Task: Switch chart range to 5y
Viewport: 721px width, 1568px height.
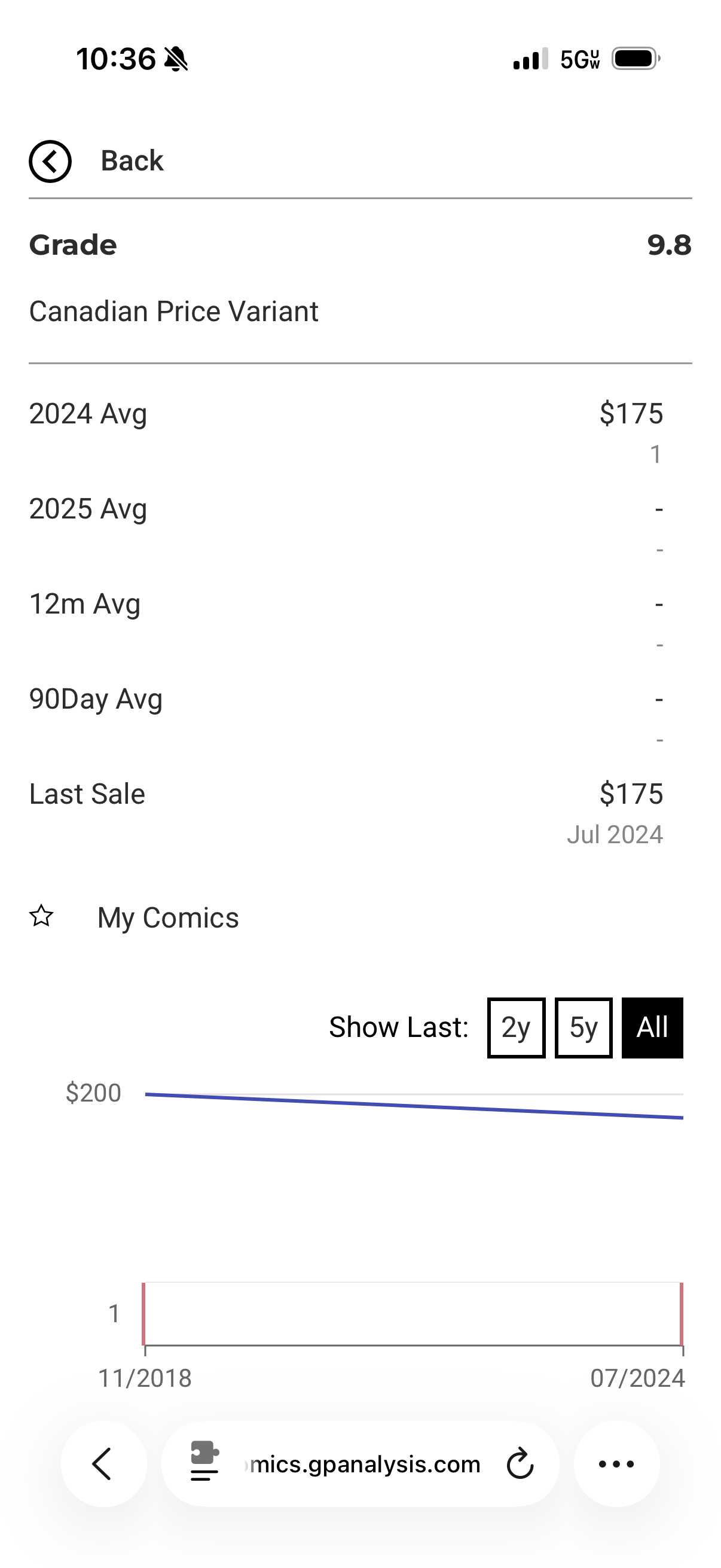Action: [583, 1027]
